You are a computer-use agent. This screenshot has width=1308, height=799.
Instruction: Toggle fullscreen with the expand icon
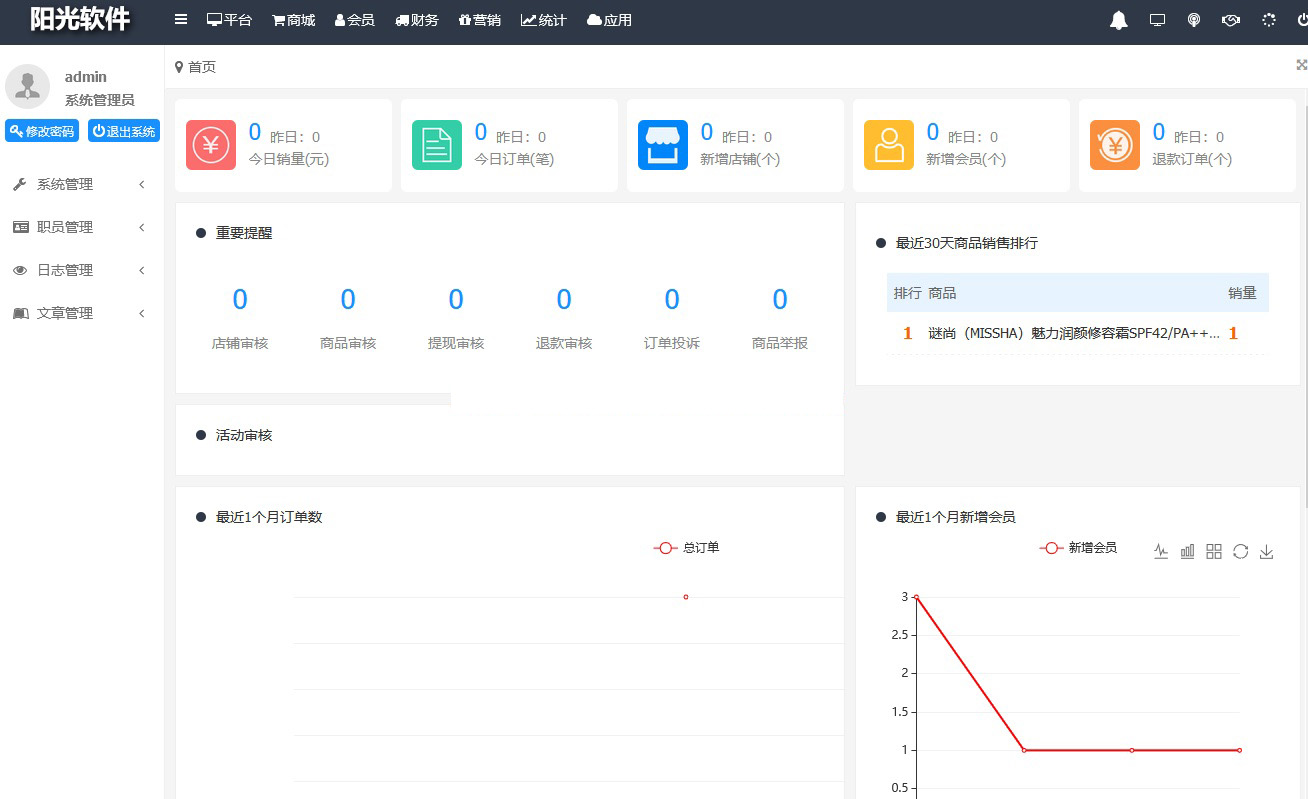pyautogui.click(x=1301, y=65)
